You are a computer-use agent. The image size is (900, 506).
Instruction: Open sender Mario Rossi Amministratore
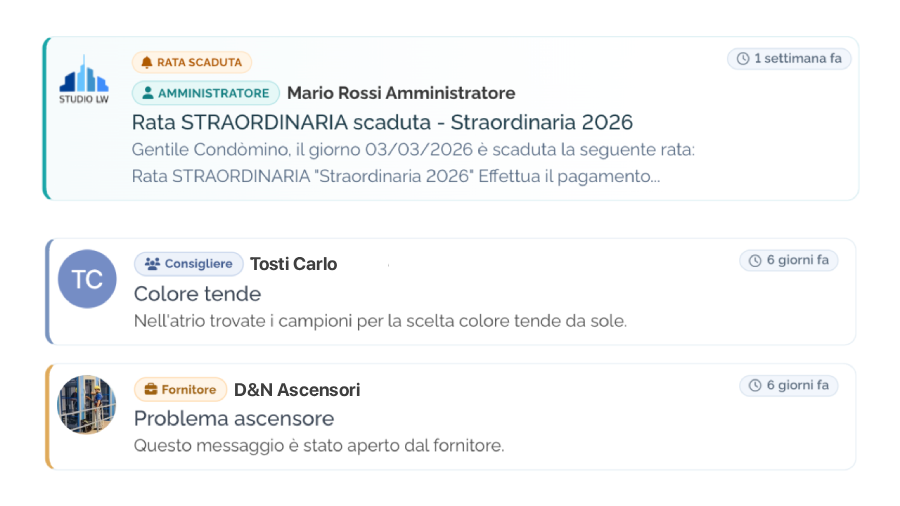pos(401,93)
